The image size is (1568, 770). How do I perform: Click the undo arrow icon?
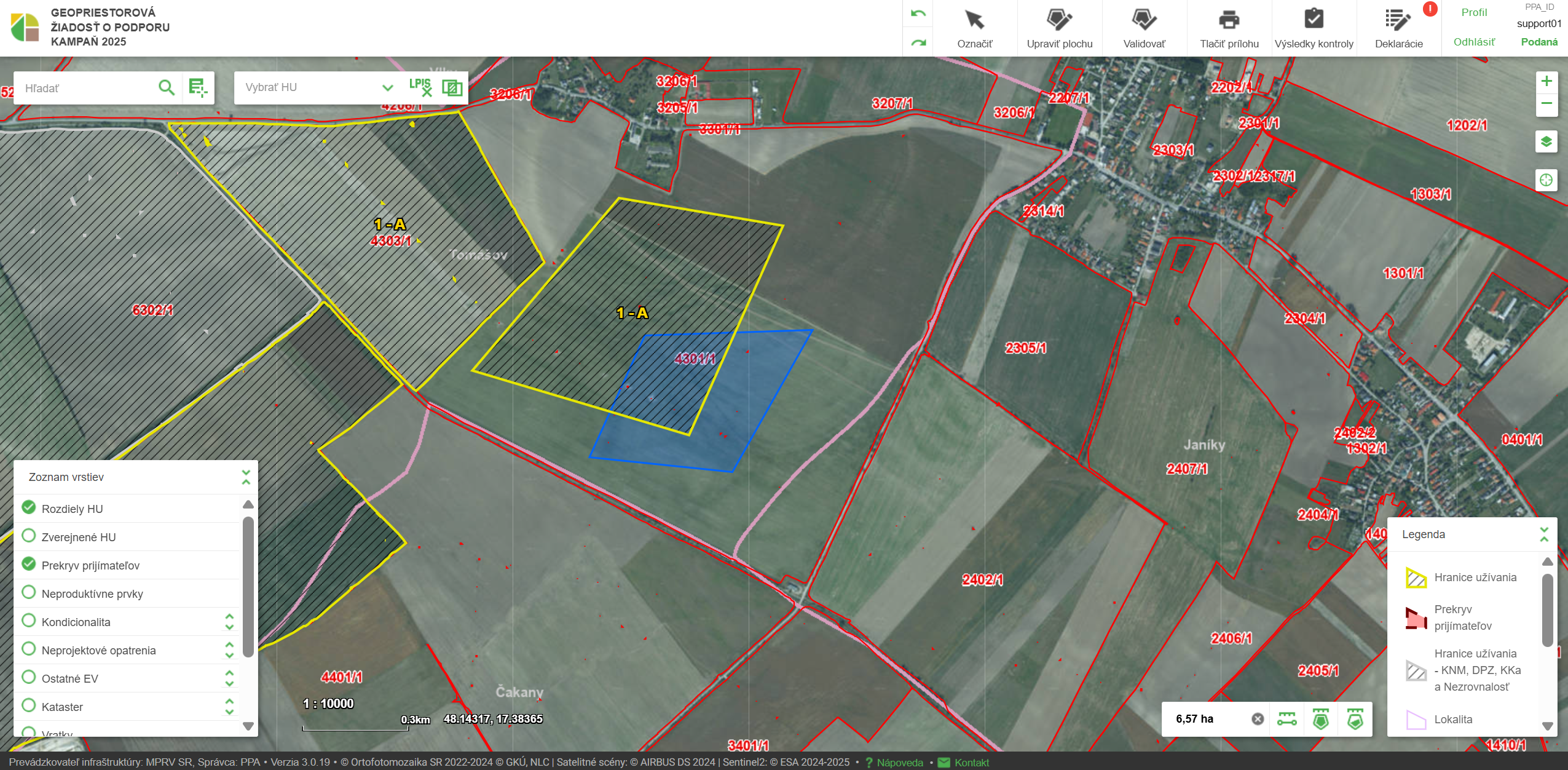(918, 14)
